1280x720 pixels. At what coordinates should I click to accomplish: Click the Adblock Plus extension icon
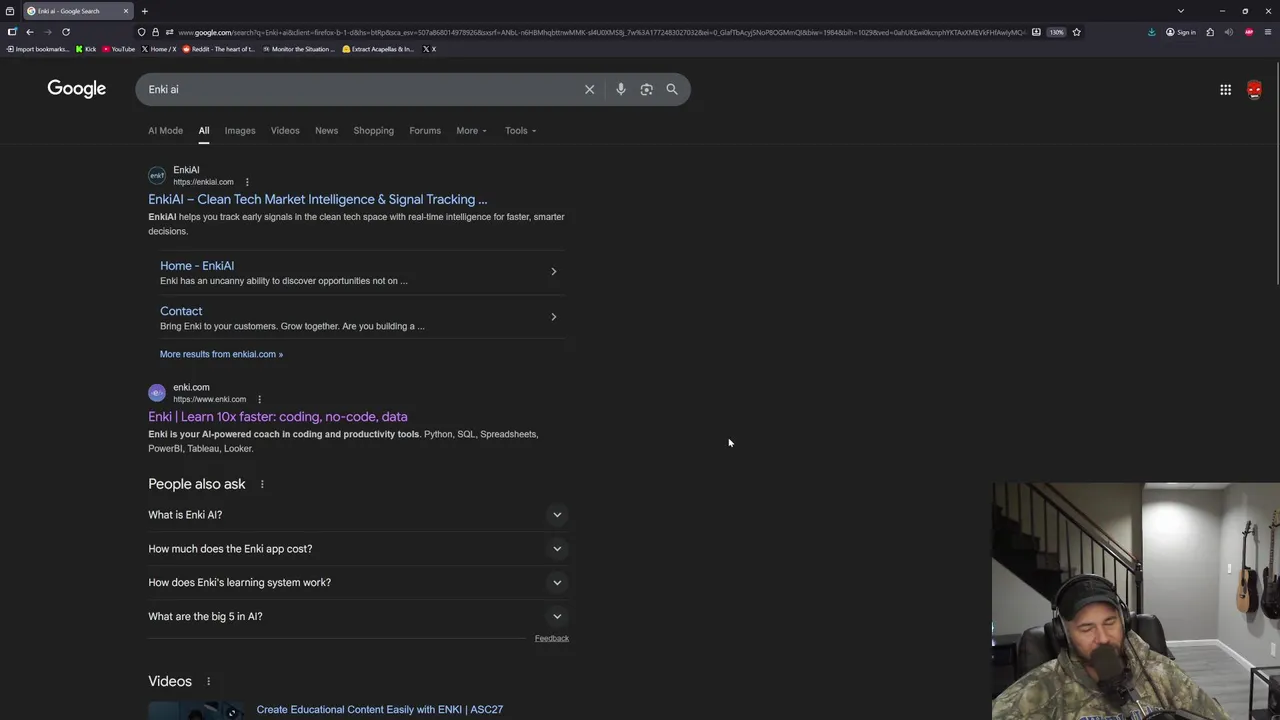(1248, 32)
